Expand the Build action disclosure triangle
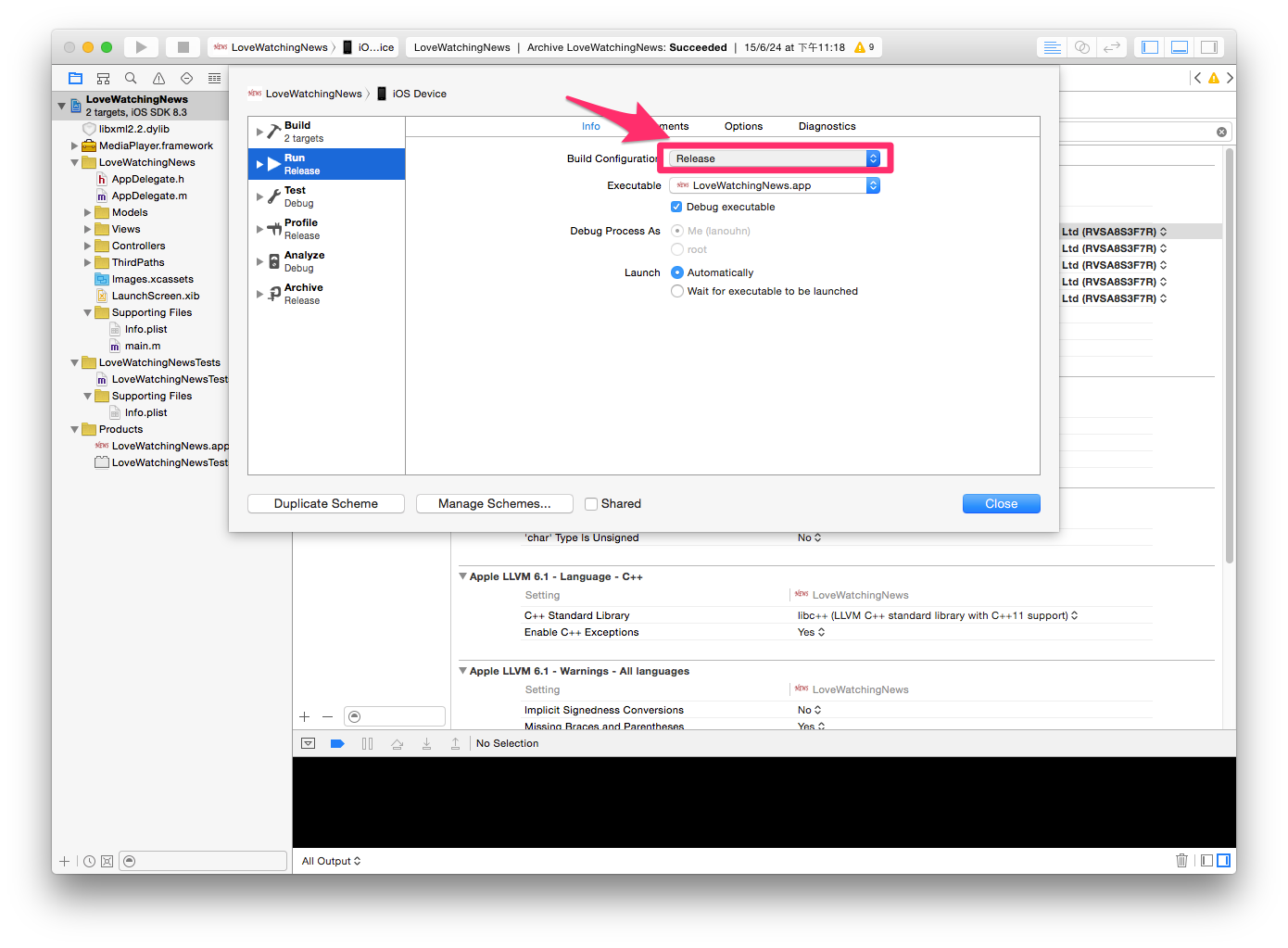Image resolution: width=1288 pixels, height=948 pixels. pyautogui.click(x=259, y=132)
